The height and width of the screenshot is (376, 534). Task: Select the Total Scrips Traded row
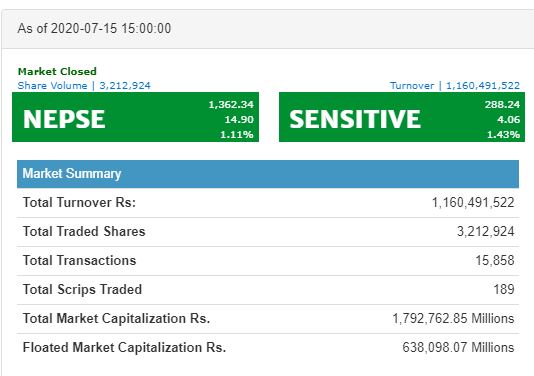point(268,289)
